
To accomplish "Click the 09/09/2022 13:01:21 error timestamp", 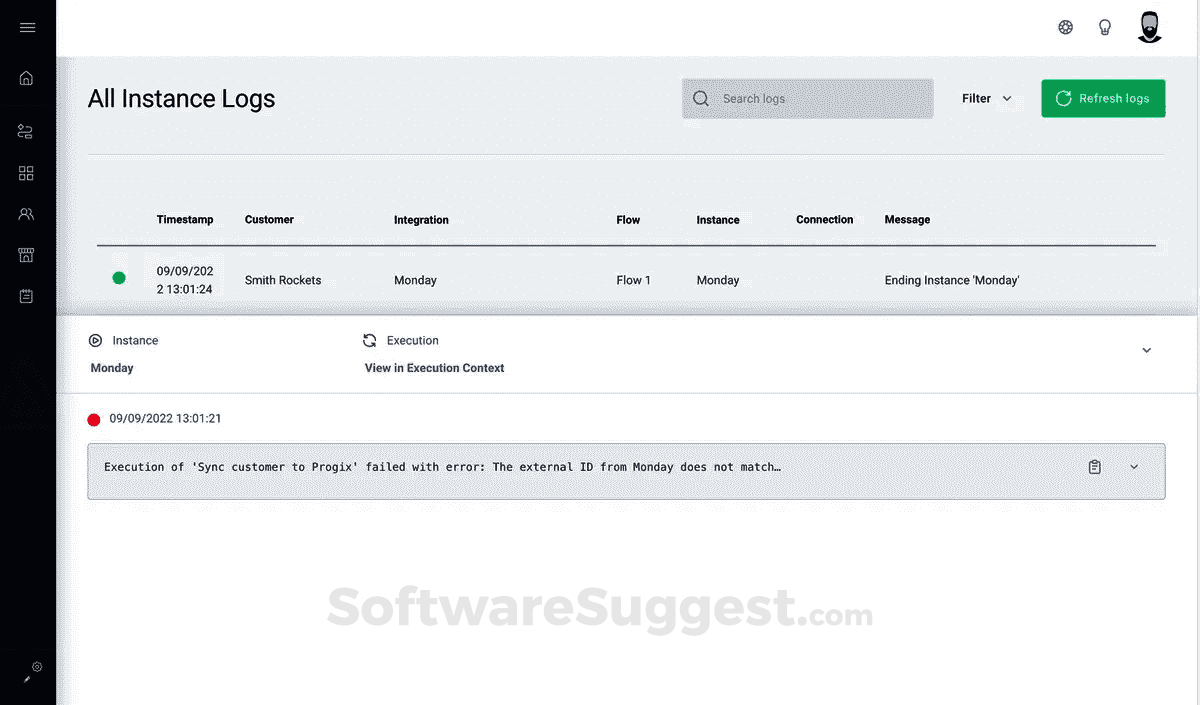I will pyautogui.click(x=165, y=418).
